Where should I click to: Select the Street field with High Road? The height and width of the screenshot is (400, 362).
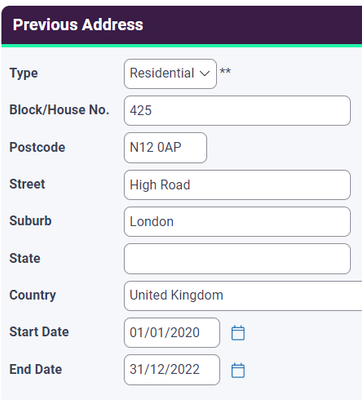(x=237, y=185)
